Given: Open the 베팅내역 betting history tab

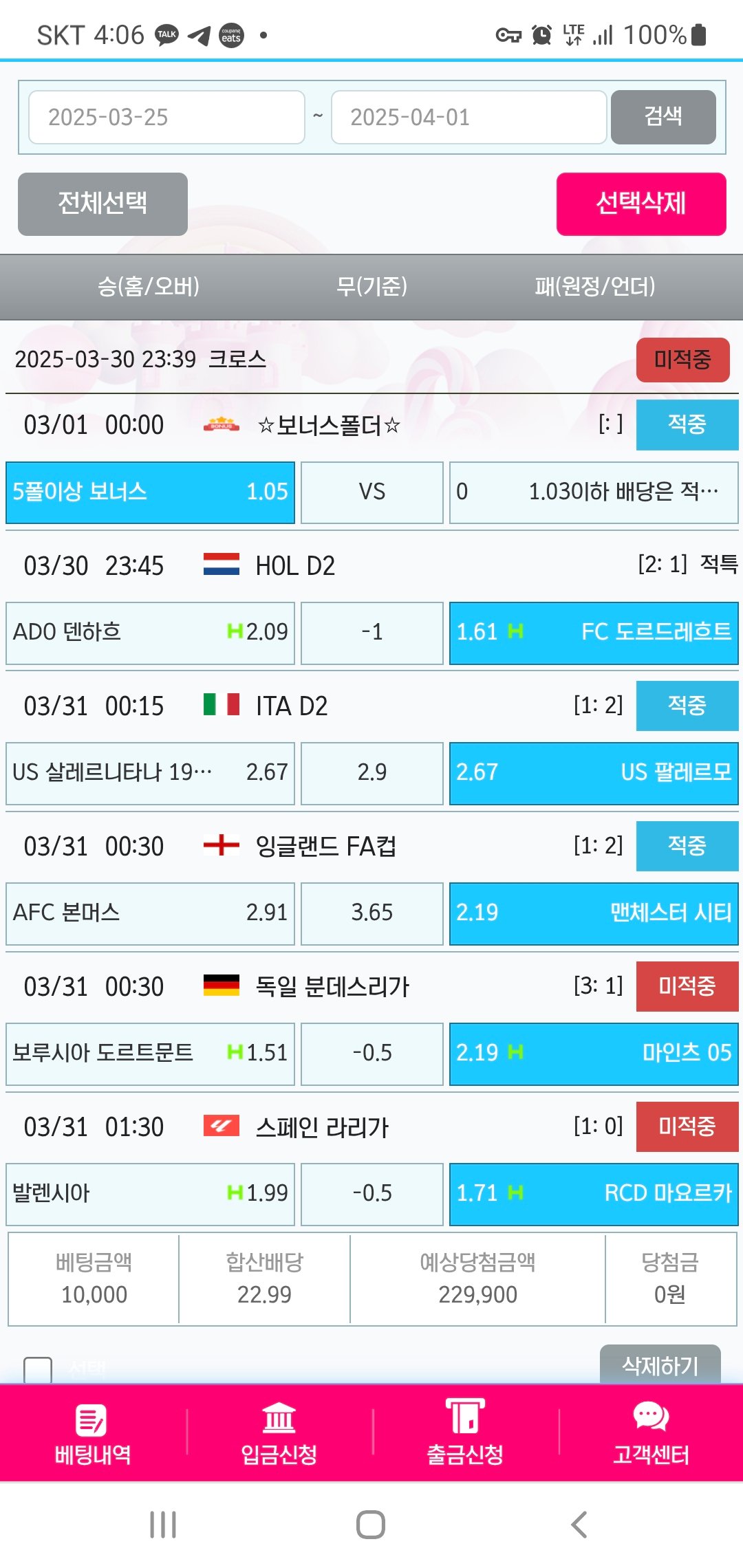Looking at the screenshot, I should (93, 1433).
